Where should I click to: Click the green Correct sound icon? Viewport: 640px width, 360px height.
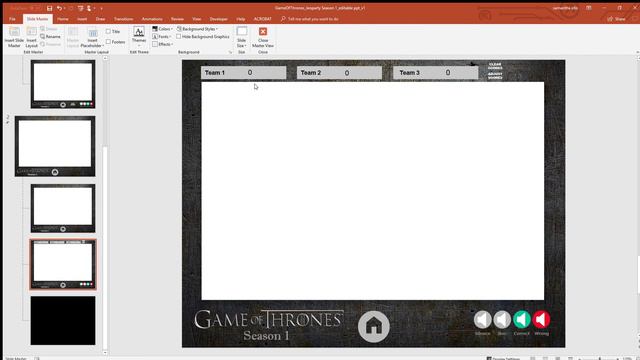point(522,320)
